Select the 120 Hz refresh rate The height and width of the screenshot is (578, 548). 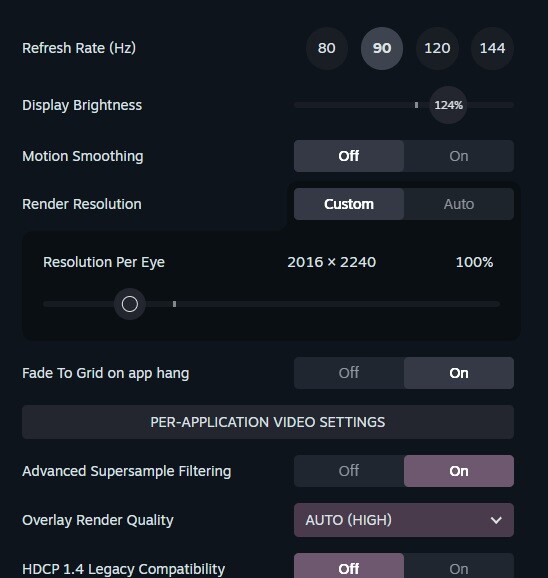pyautogui.click(x=437, y=48)
